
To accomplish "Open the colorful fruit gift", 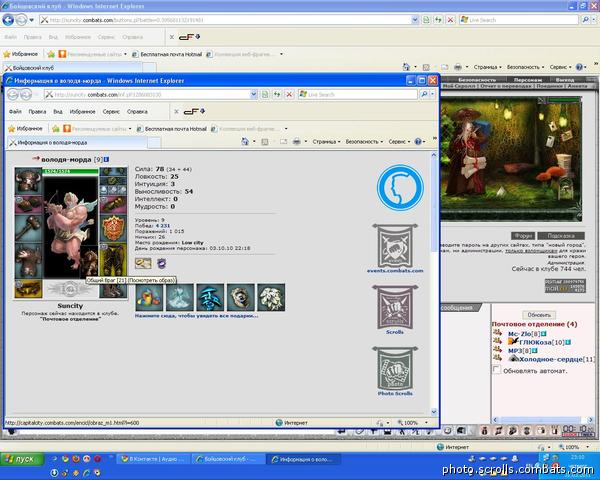I will click(x=149, y=297).
